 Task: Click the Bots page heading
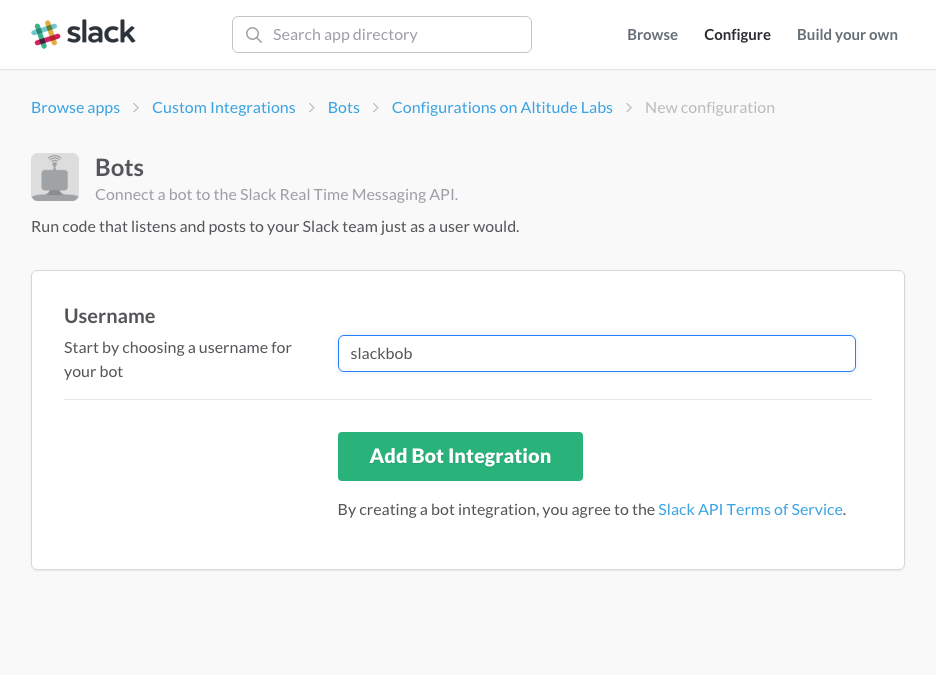coord(120,167)
